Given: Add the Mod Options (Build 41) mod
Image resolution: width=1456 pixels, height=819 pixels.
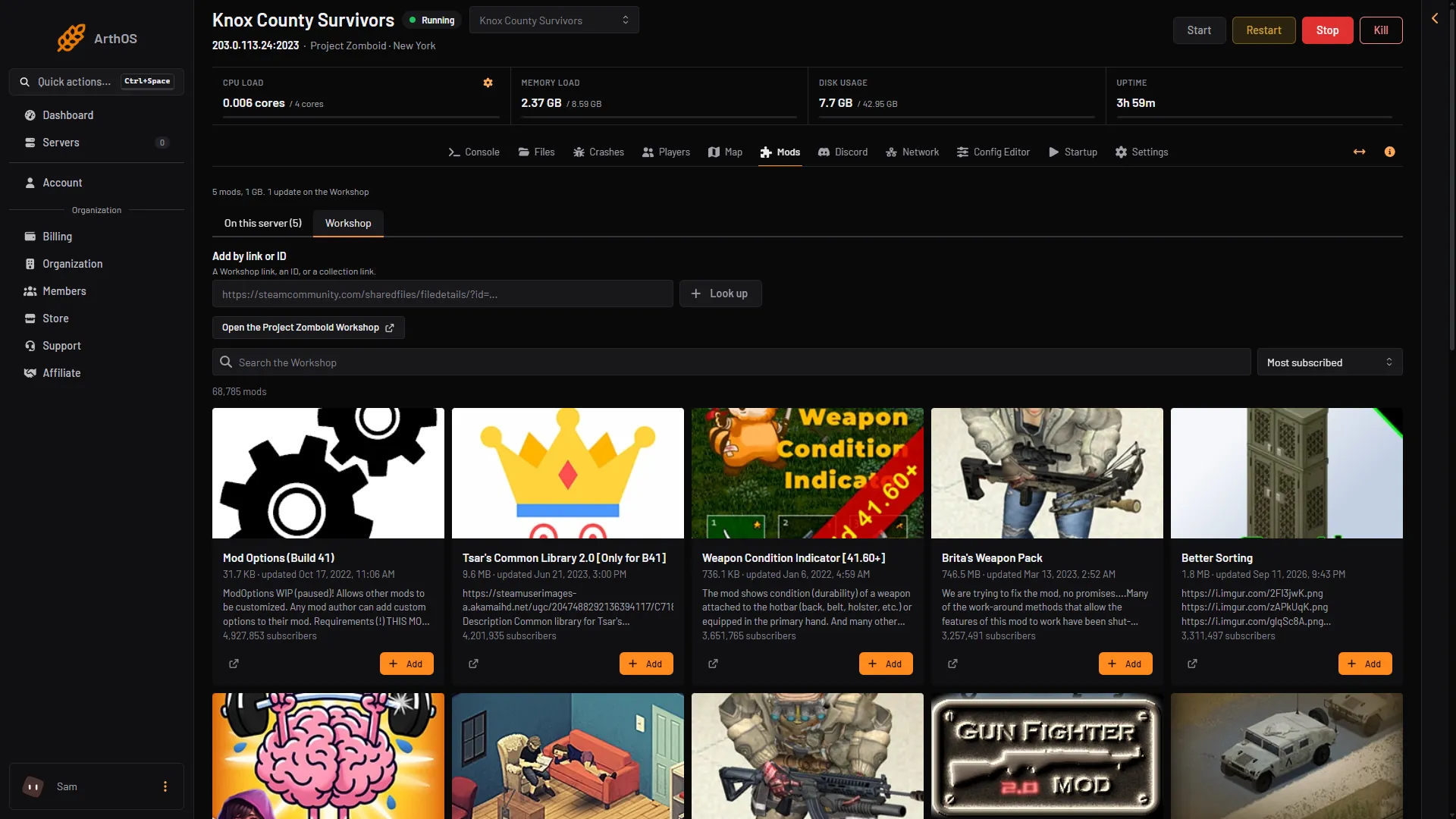Looking at the screenshot, I should click(x=406, y=664).
